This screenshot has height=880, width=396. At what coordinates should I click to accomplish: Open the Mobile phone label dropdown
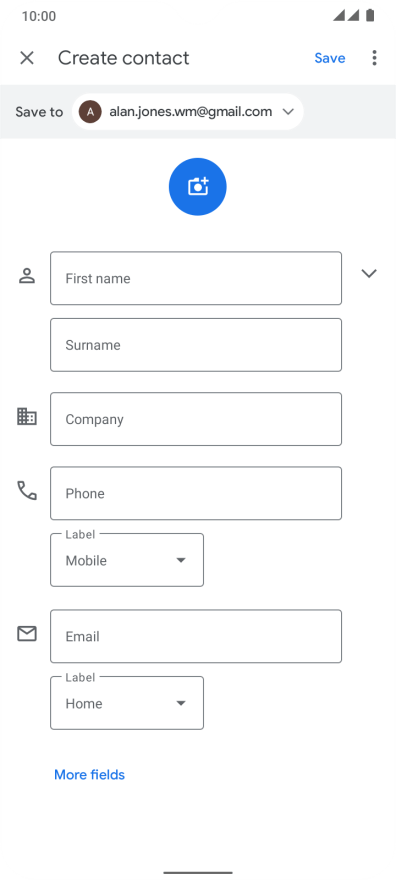click(x=127, y=560)
